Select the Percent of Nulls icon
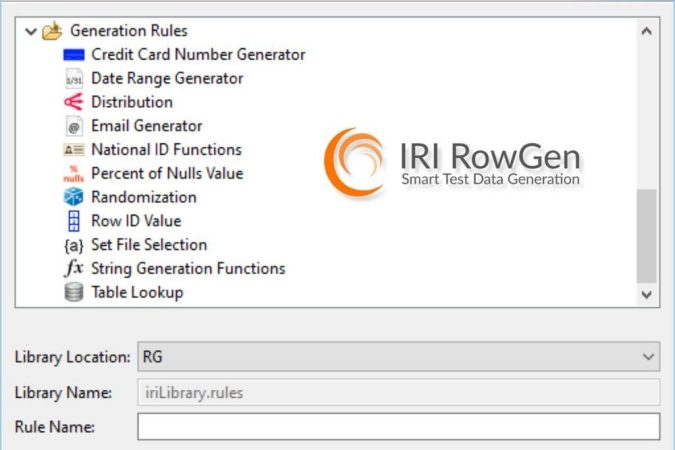Viewport: 675px width, 450px height. tap(74, 174)
